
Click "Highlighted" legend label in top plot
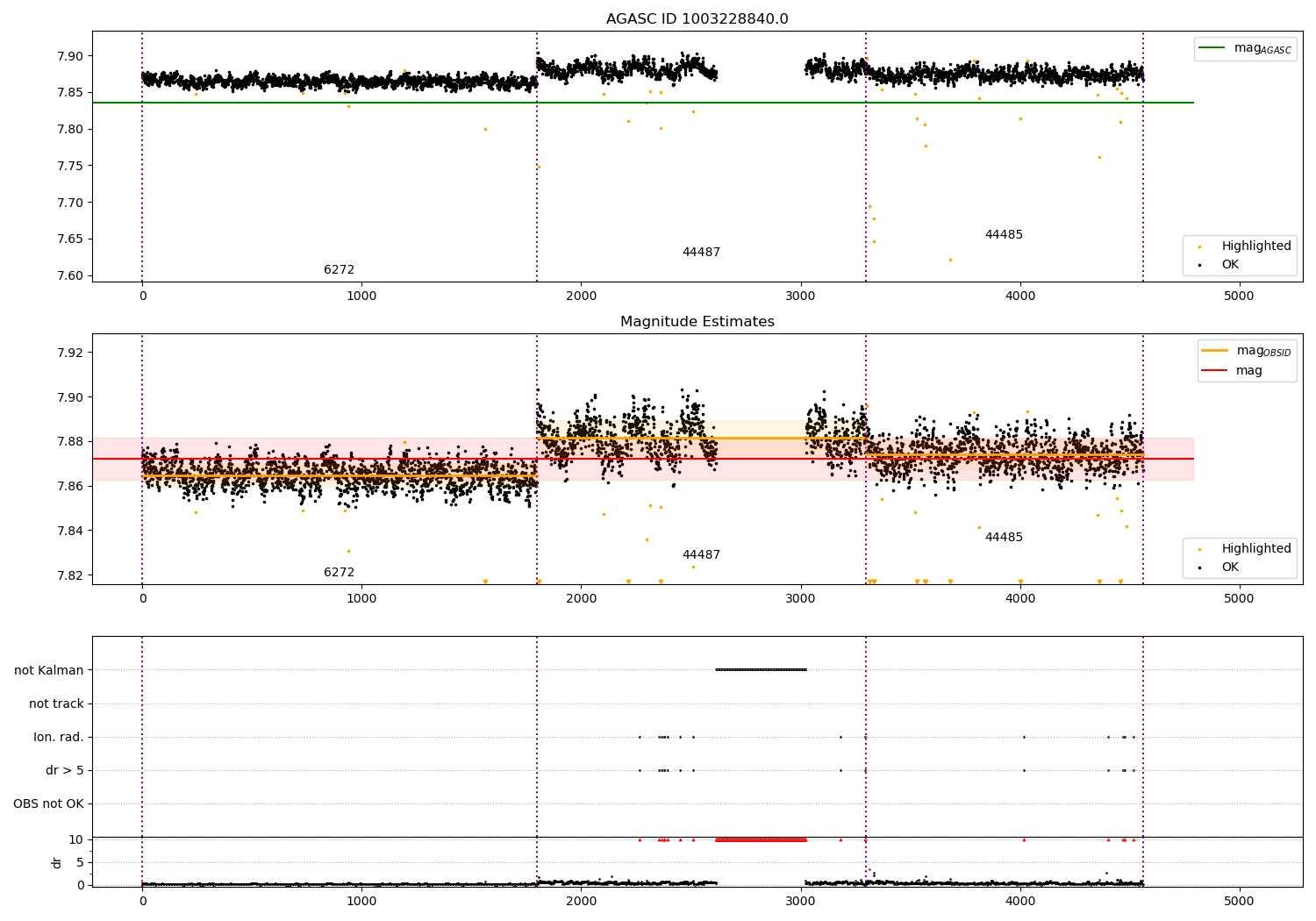click(x=1256, y=246)
